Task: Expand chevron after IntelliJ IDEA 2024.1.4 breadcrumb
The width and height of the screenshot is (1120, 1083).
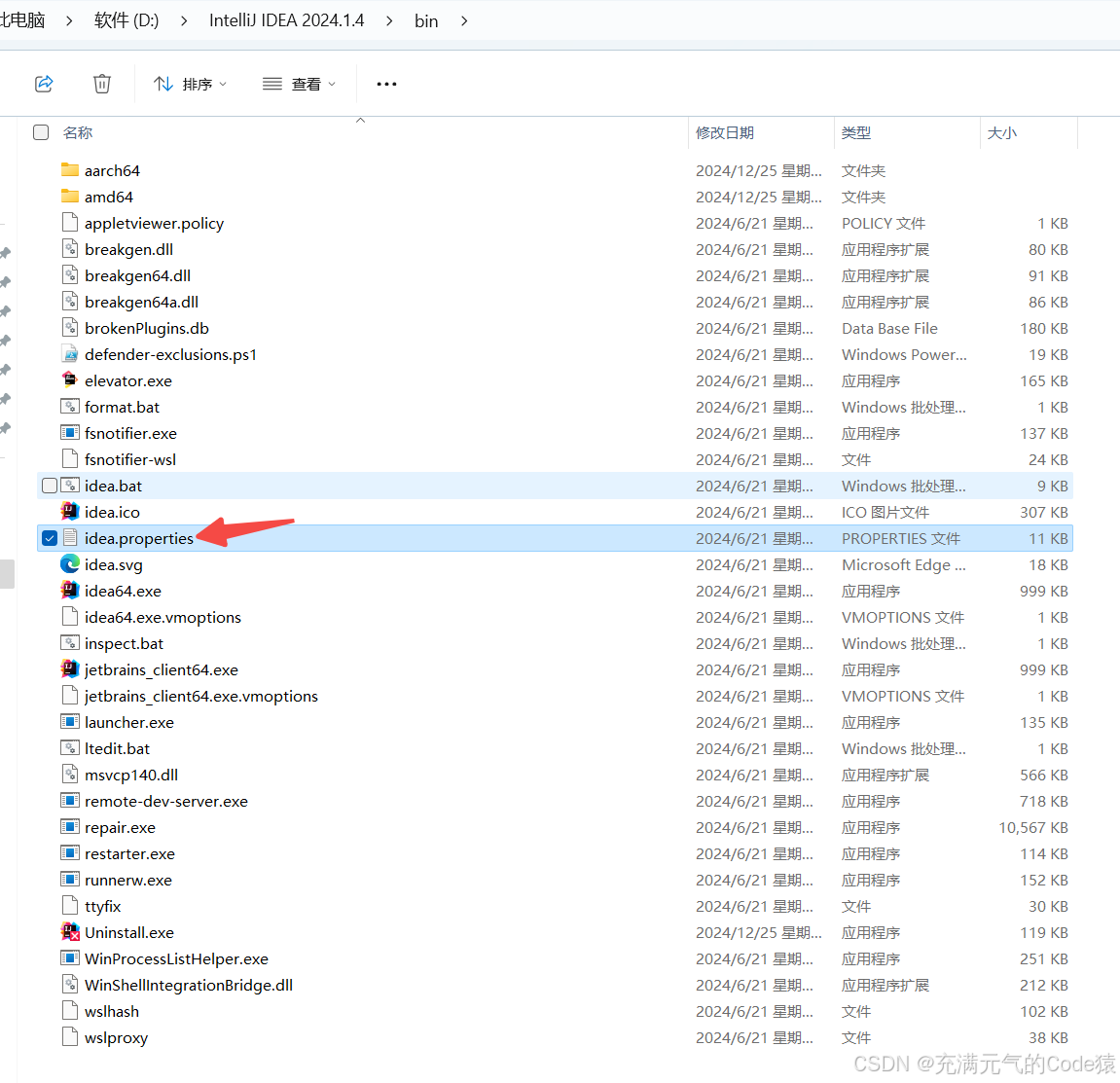Action: (x=389, y=20)
